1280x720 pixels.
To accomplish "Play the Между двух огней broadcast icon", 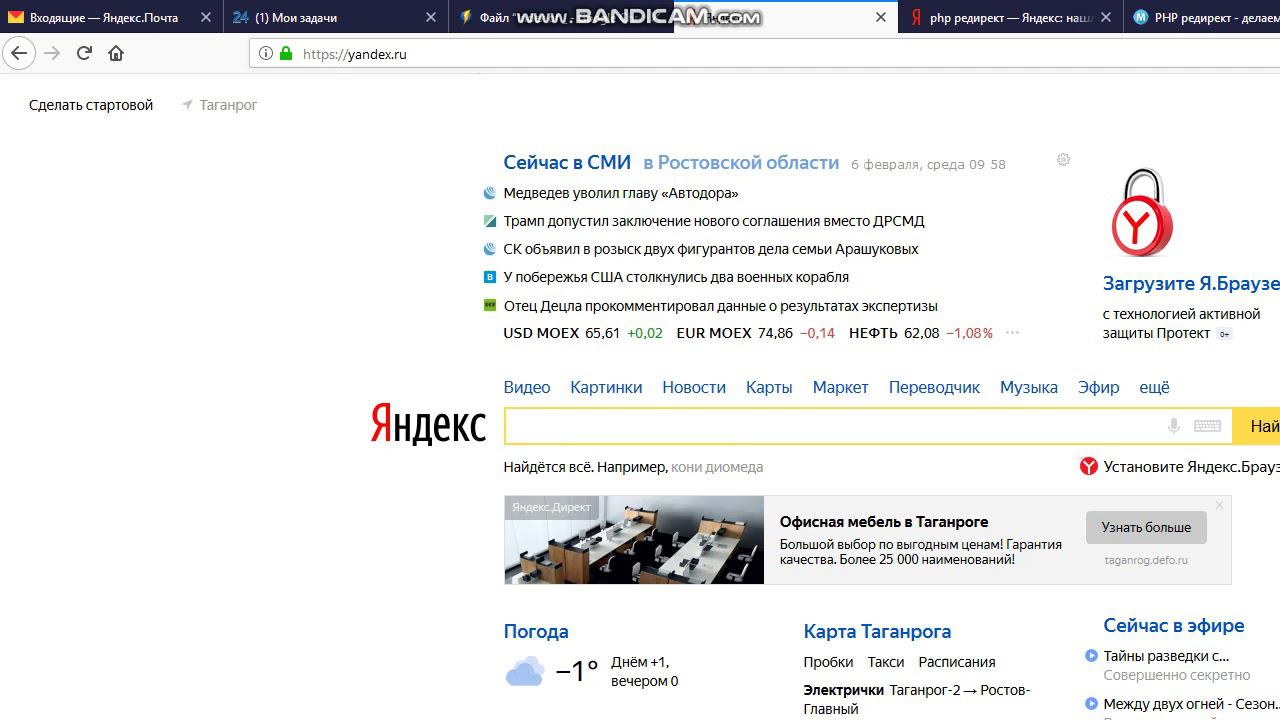I will click(x=1091, y=704).
